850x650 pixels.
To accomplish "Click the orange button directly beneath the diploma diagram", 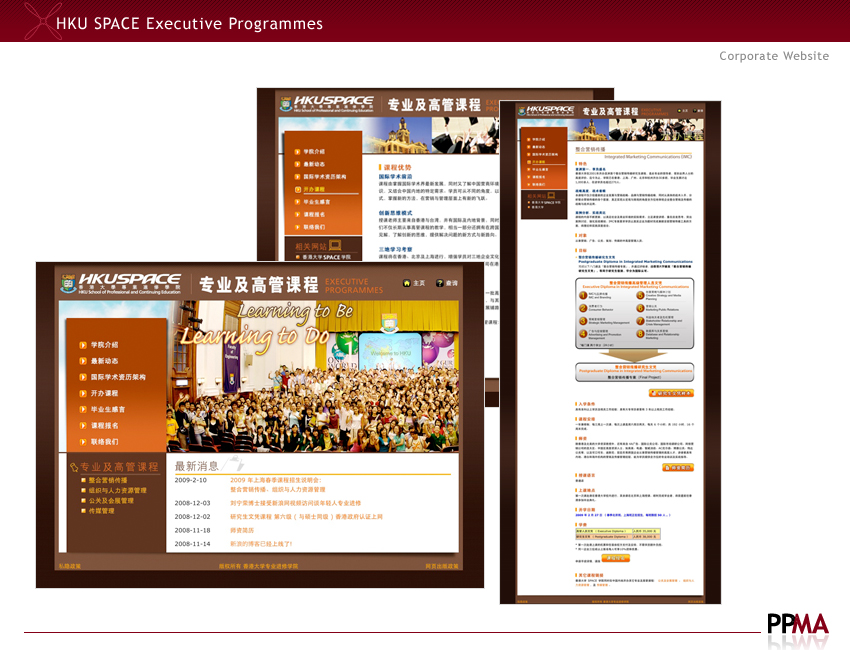I will click(x=671, y=393).
